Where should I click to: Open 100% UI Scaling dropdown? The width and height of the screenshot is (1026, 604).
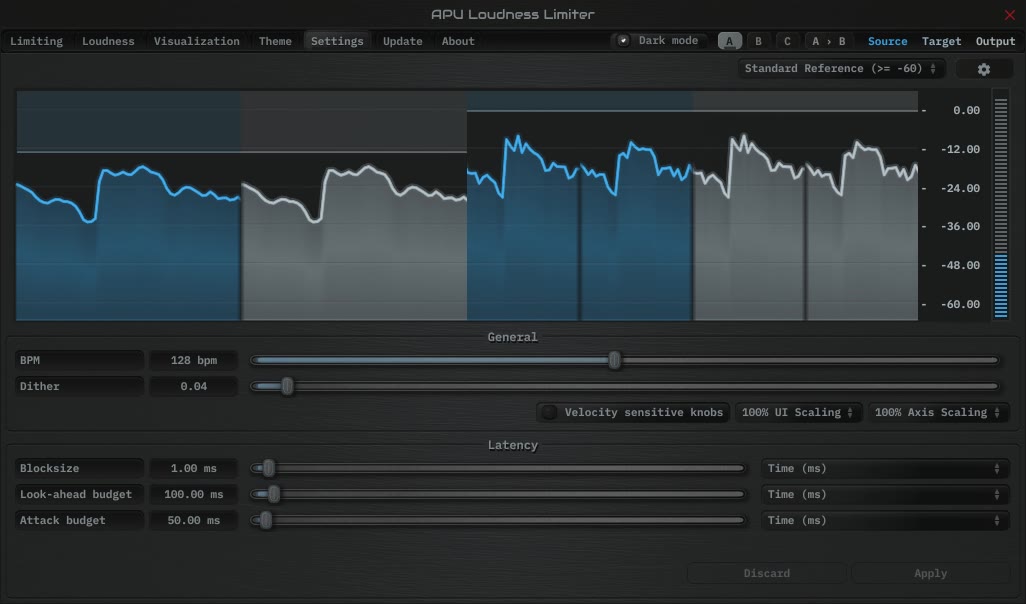point(798,412)
